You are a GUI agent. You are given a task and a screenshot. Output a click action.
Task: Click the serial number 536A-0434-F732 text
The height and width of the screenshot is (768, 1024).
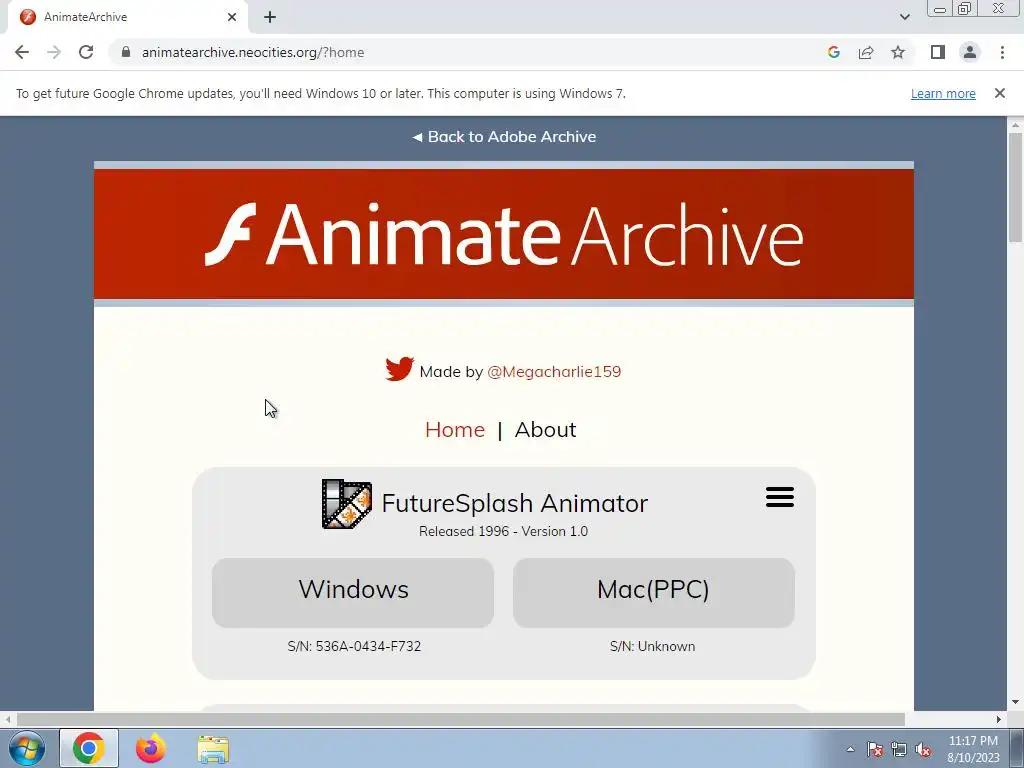pyautogui.click(x=354, y=646)
